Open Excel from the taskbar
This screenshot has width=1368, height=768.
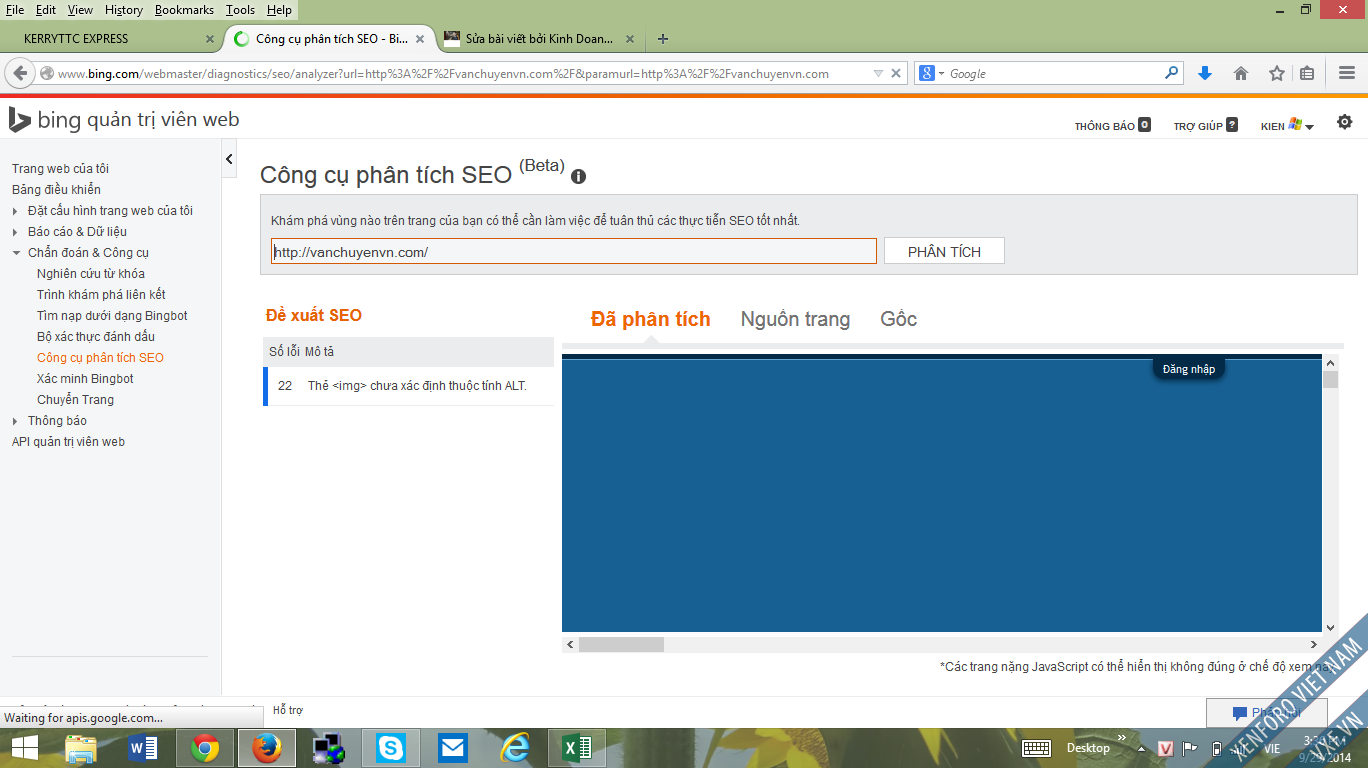pos(577,748)
